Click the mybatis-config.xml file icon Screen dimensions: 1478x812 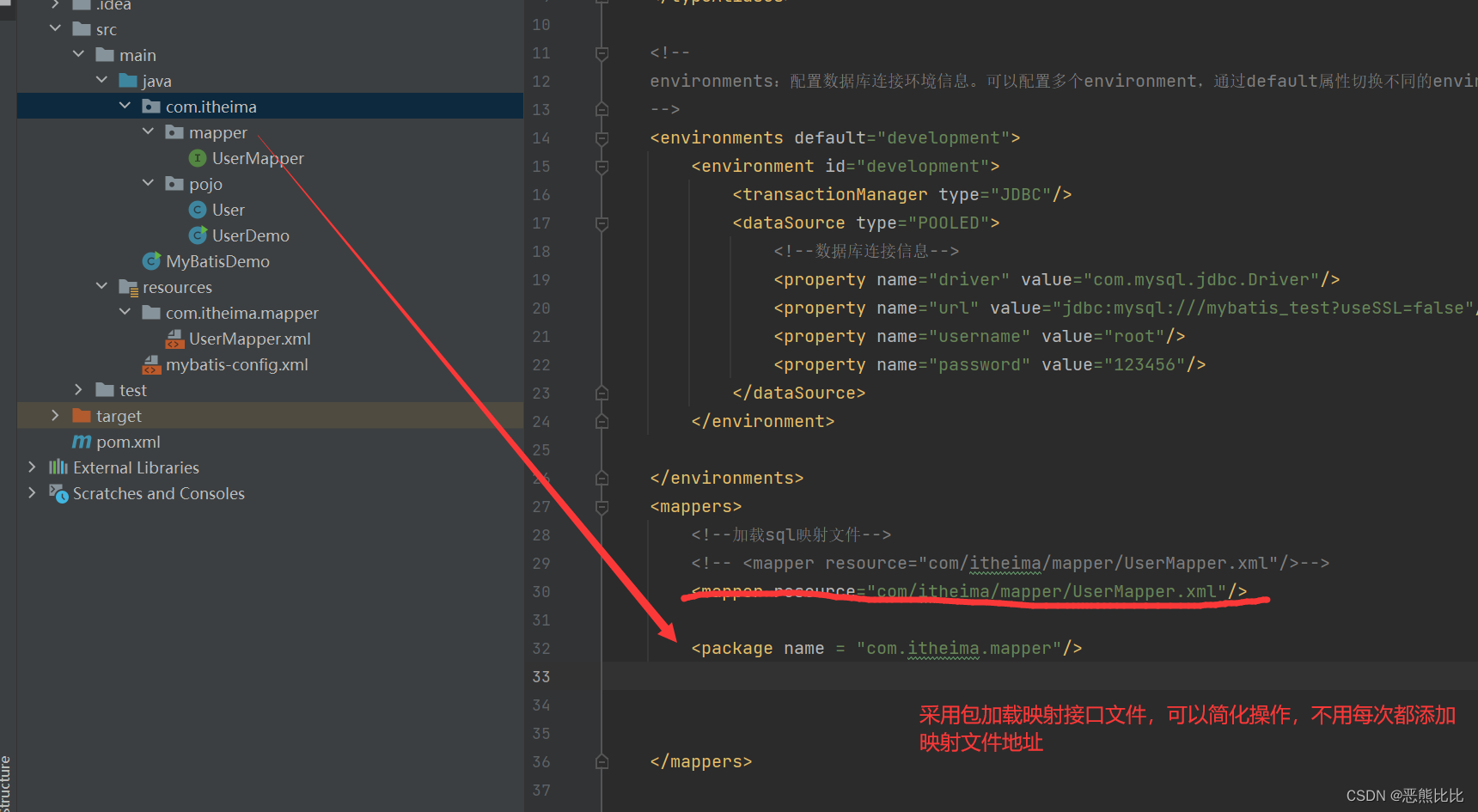coord(151,364)
